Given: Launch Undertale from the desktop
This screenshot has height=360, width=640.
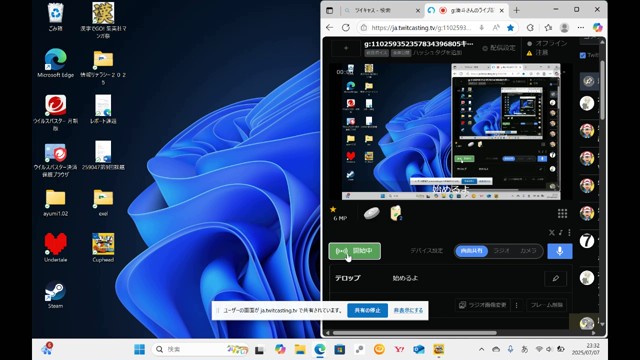Looking at the screenshot, I should click(x=55, y=248).
